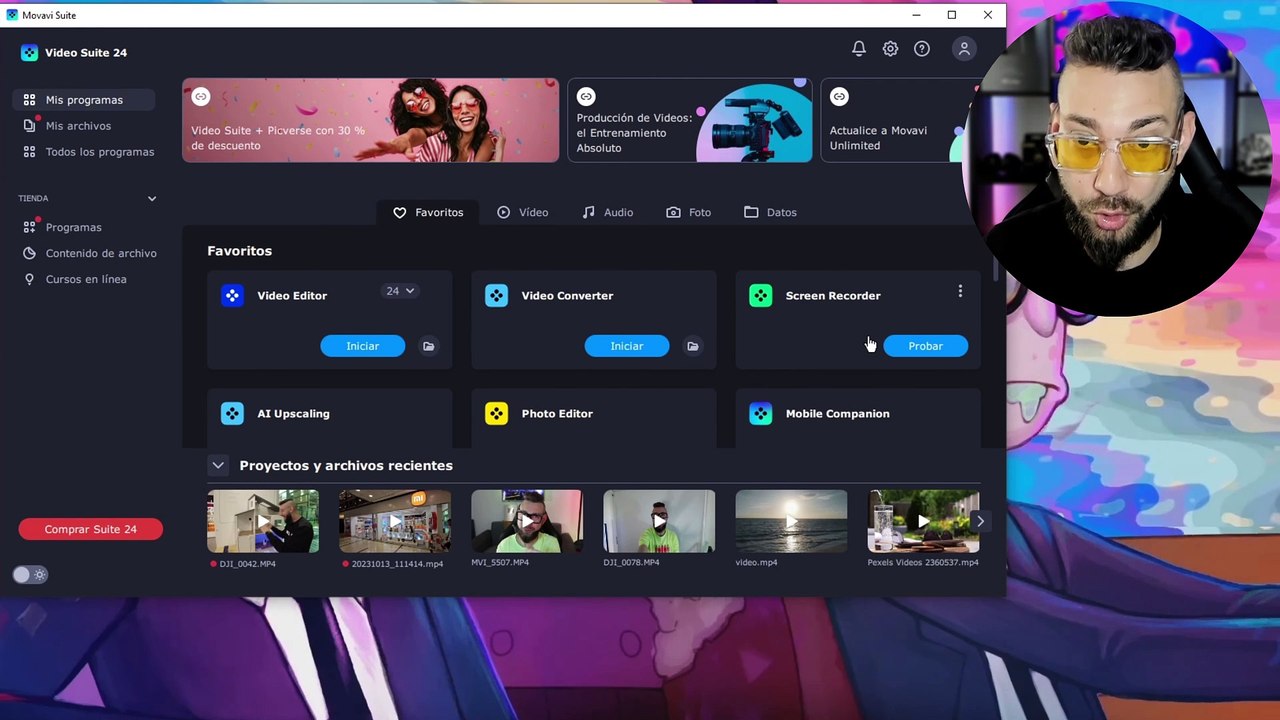Collapse the Tienda sidebar section
The width and height of the screenshot is (1280, 720).
coord(152,199)
